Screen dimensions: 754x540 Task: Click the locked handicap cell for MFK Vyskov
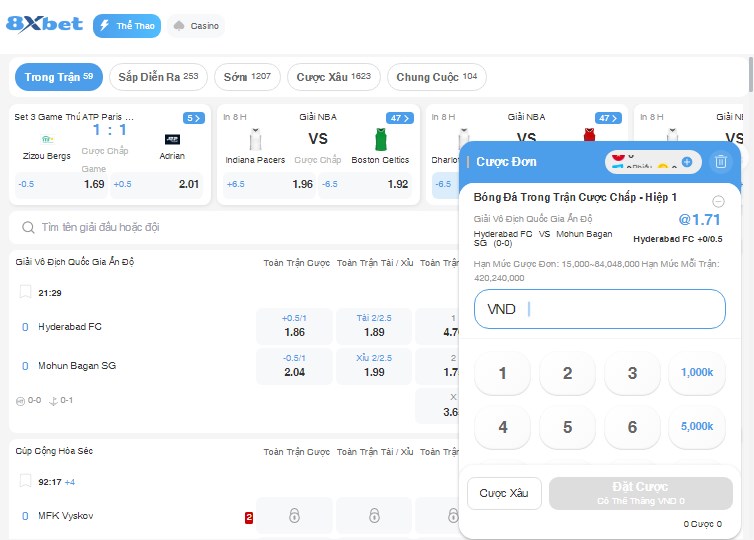(x=294, y=515)
